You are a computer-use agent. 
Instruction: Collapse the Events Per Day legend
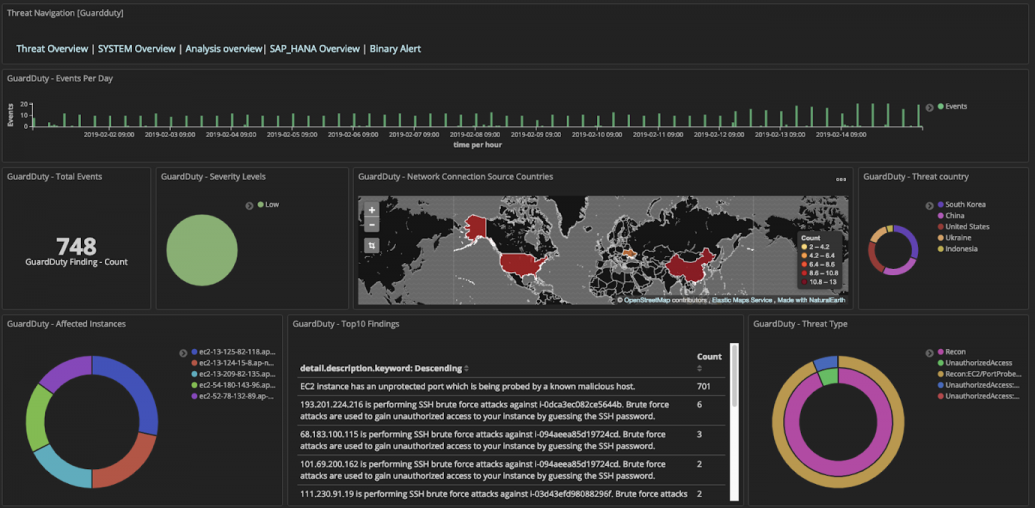coord(929,107)
